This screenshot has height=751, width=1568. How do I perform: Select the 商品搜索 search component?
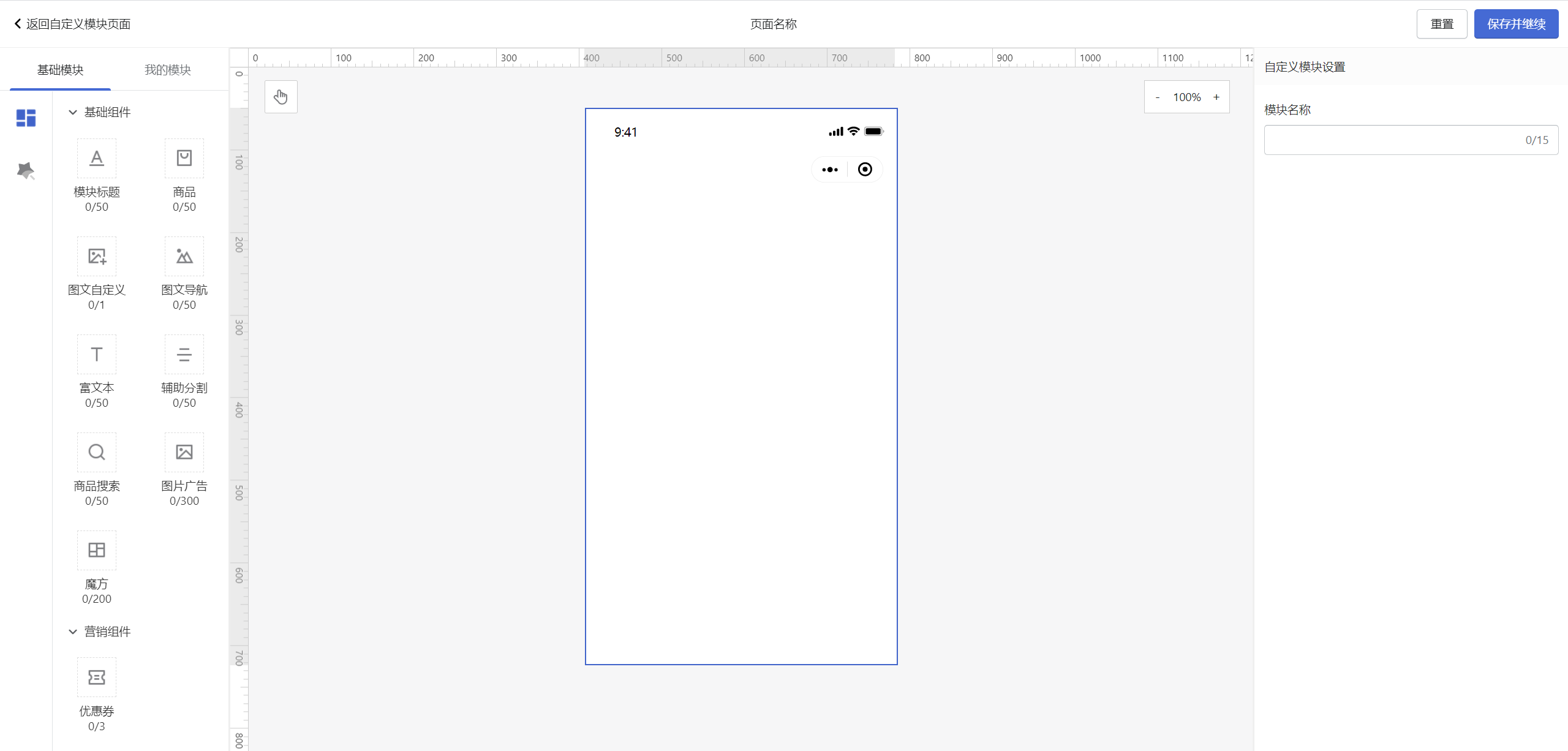click(97, 453)
